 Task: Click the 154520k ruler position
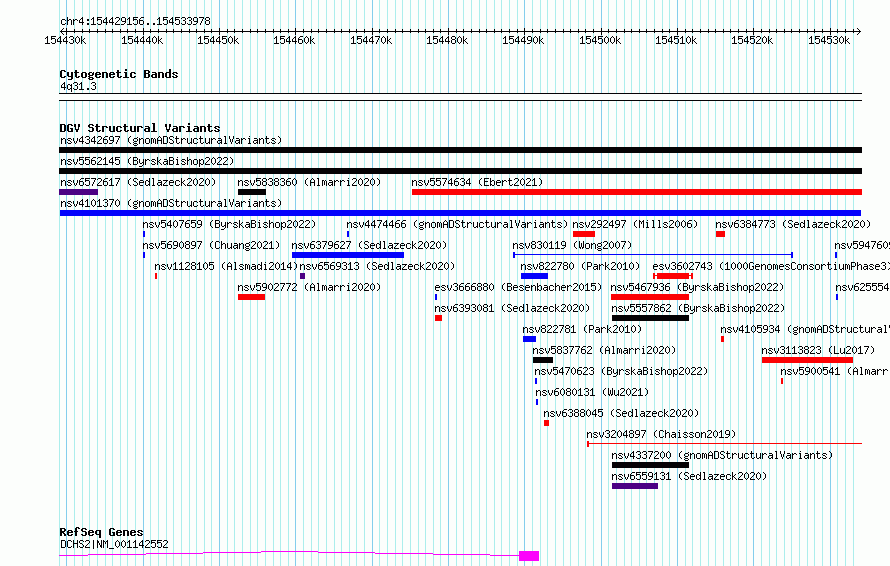click(752, 40)
